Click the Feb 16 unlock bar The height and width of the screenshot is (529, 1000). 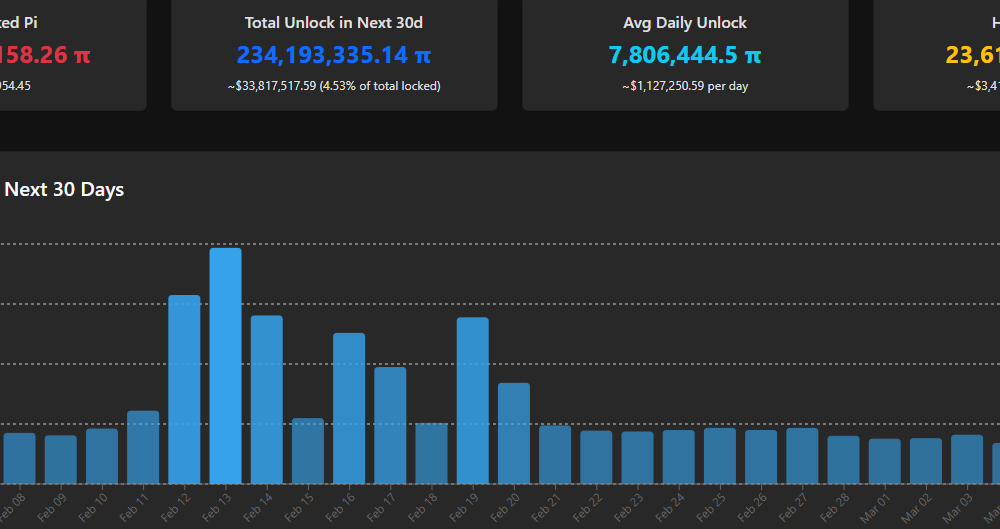tap(349, 409)
